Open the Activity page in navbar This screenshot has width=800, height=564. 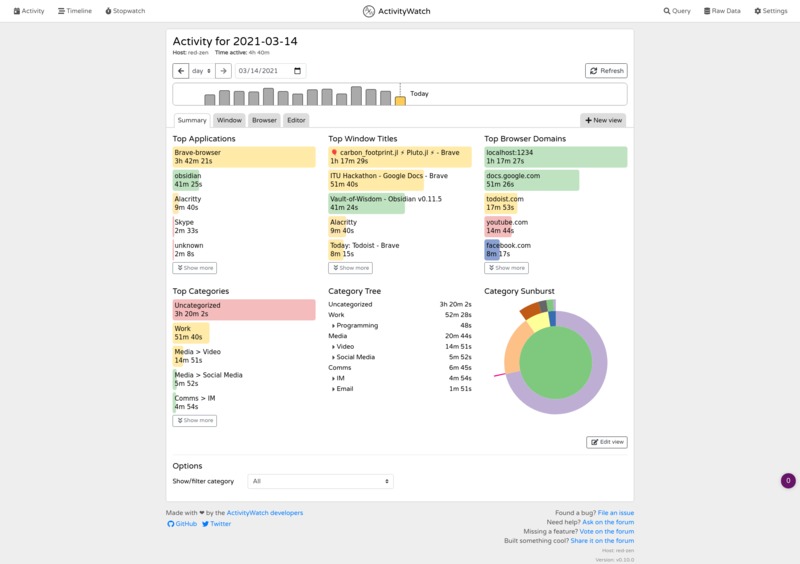(x=29, y=11)
